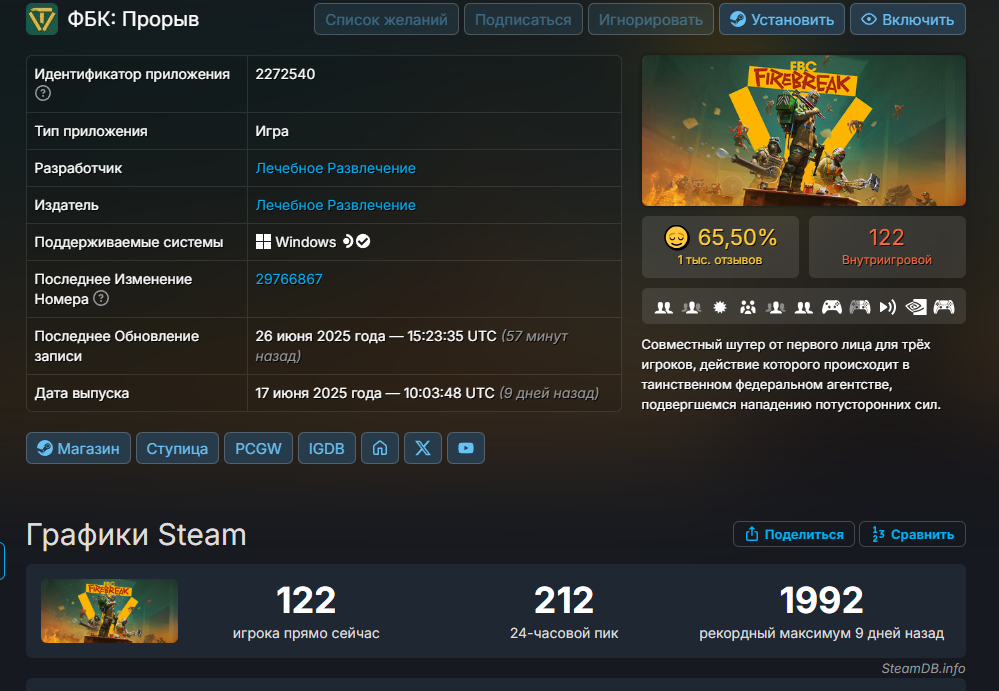Click the large FBC Firebreak cover image

click(803, 131)
